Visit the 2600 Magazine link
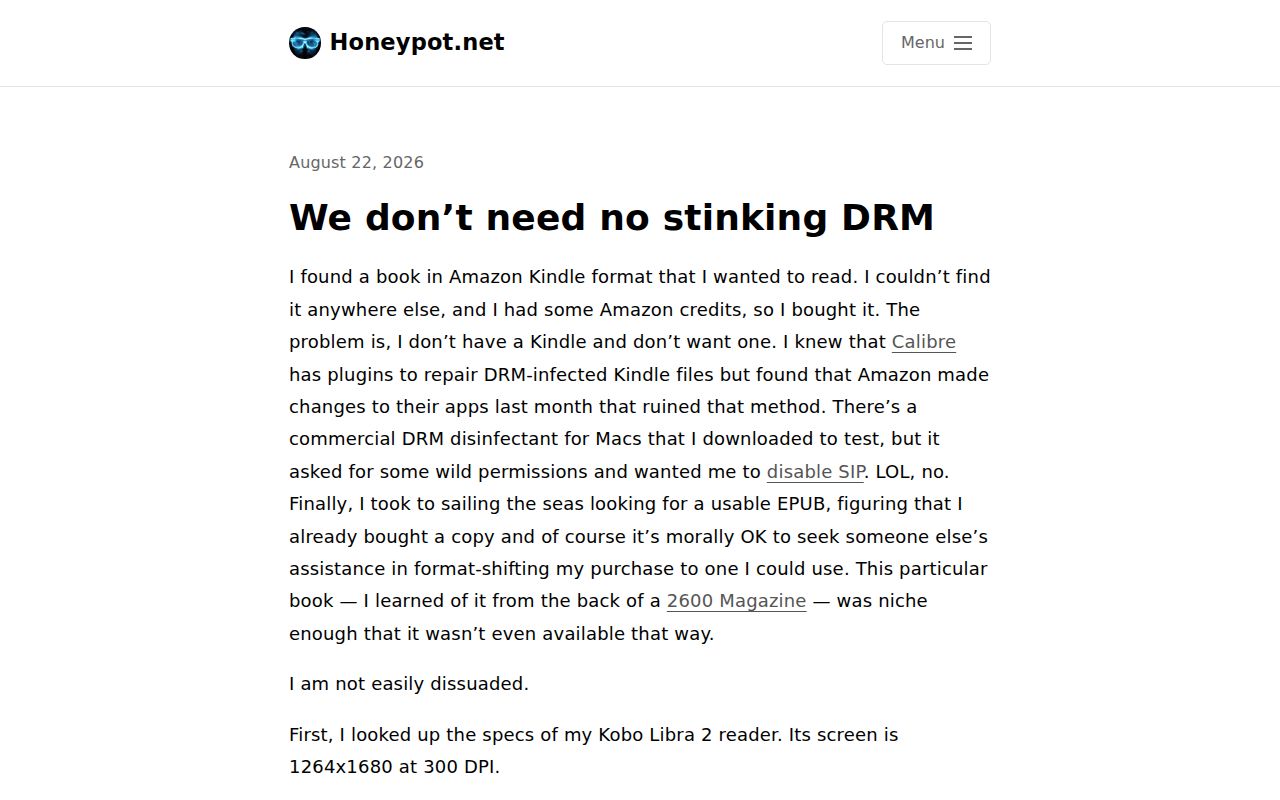 (x=736, y=601)
